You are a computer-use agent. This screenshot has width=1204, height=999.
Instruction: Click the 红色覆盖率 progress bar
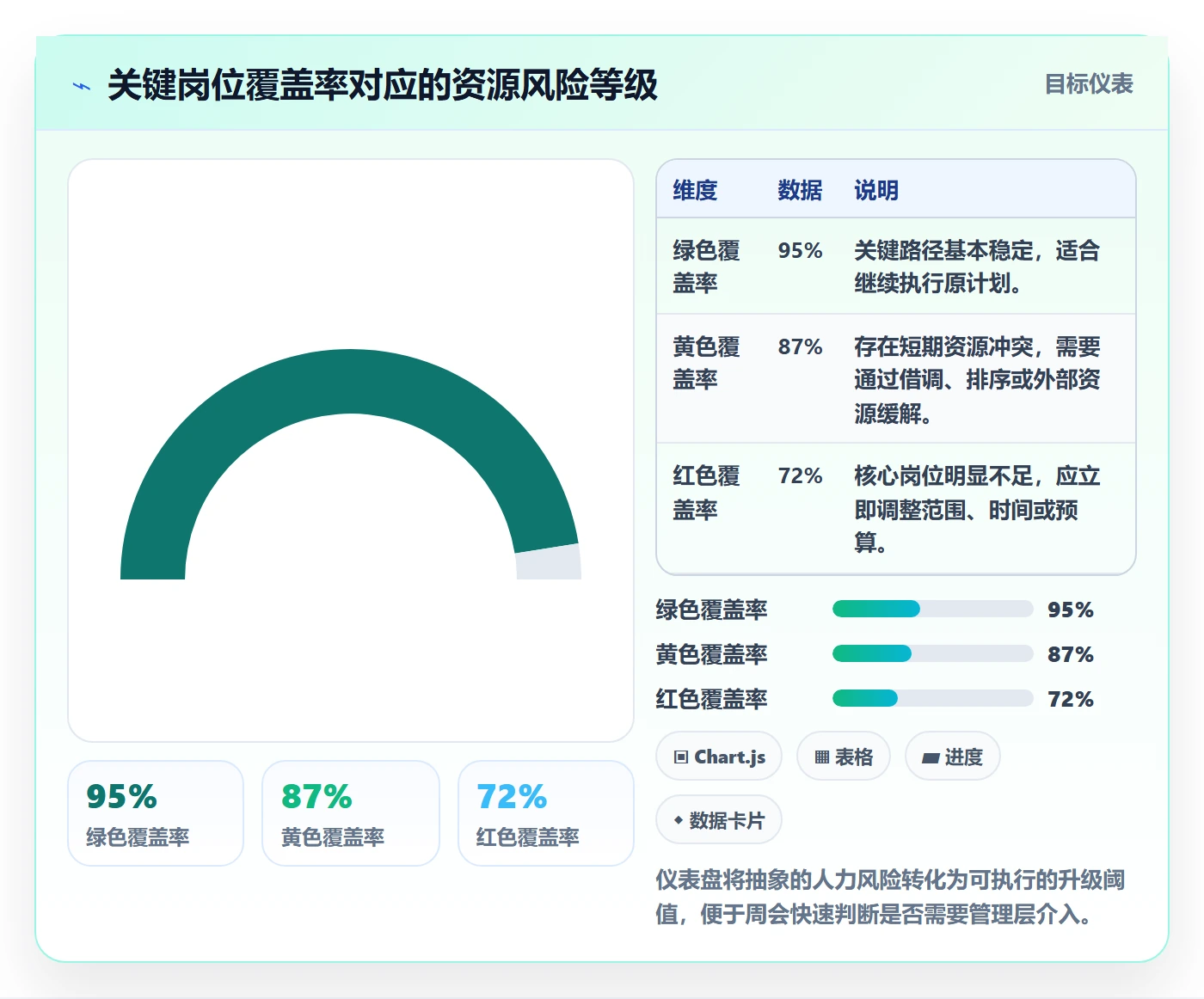pos(932,699)
